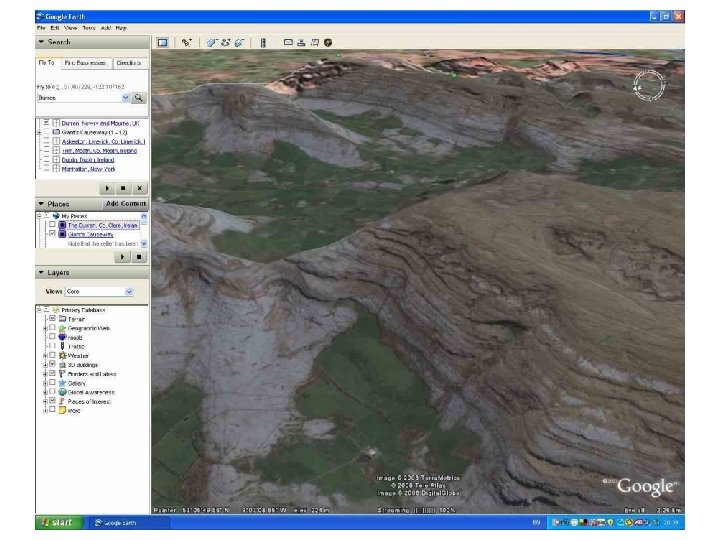The image size is (720, 540).
Task: Enable the Geographic Web layer checkbox
Action: coord(52,327)
